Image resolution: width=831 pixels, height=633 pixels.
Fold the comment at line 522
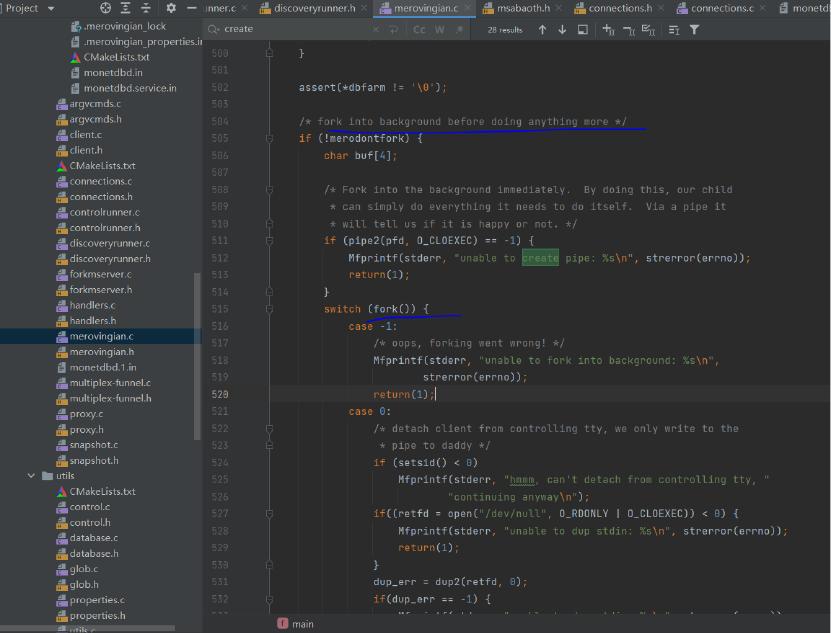[x=269, y=428]
